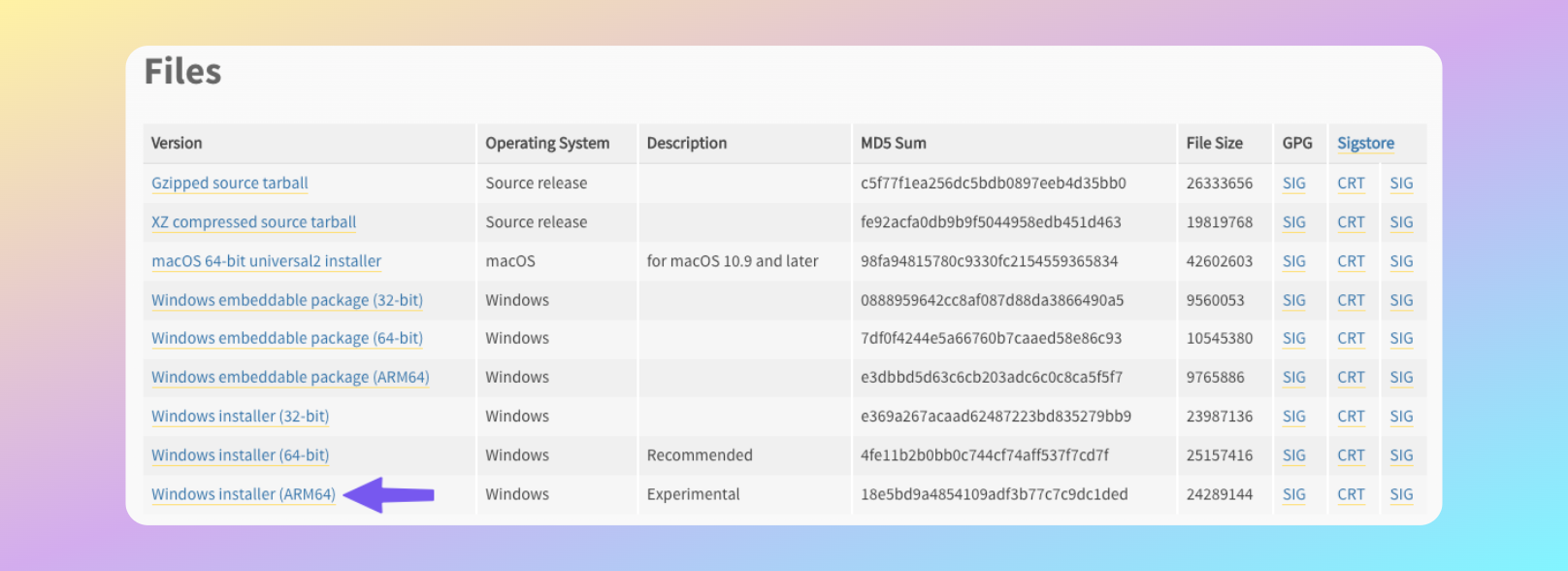Screen dimensions: 1568x571
Task: Open Sigstore CRT for Windows installer 32-bit
Action: click(1351, 416)
